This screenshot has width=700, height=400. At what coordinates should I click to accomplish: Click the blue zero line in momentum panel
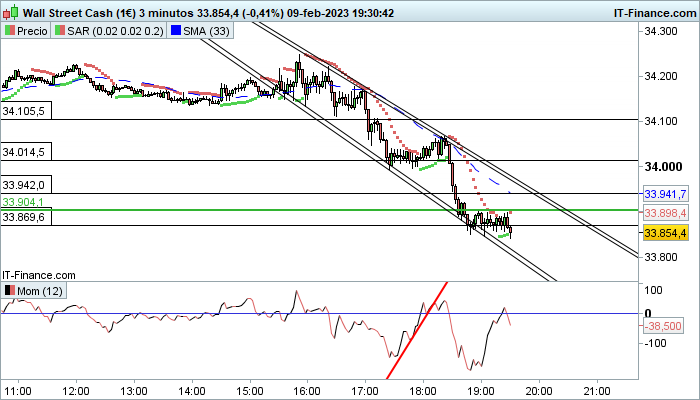[319, 313]
